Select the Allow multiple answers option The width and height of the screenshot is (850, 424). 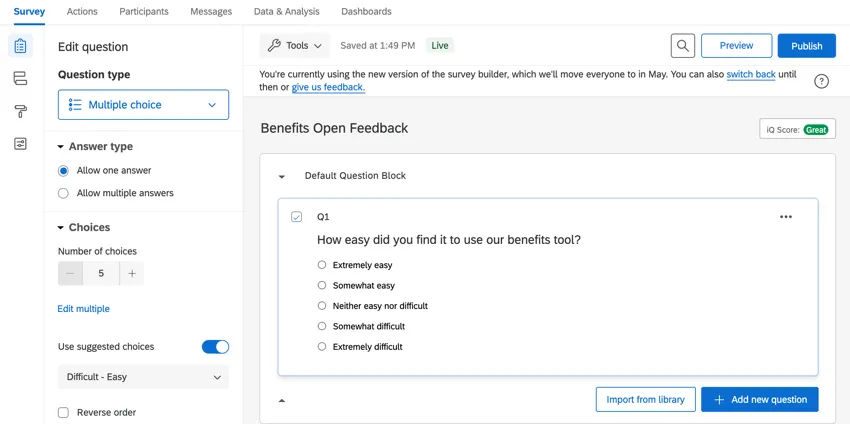(x=64, y=193)
